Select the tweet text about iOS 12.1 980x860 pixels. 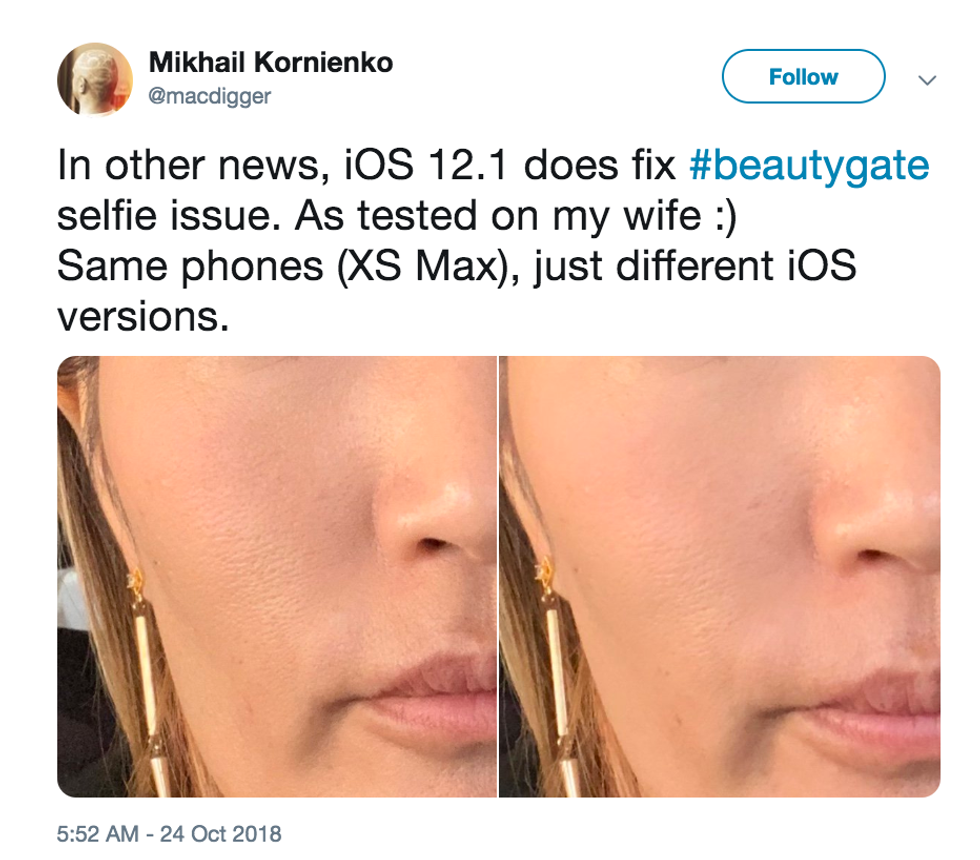click(x=493, y=241)
